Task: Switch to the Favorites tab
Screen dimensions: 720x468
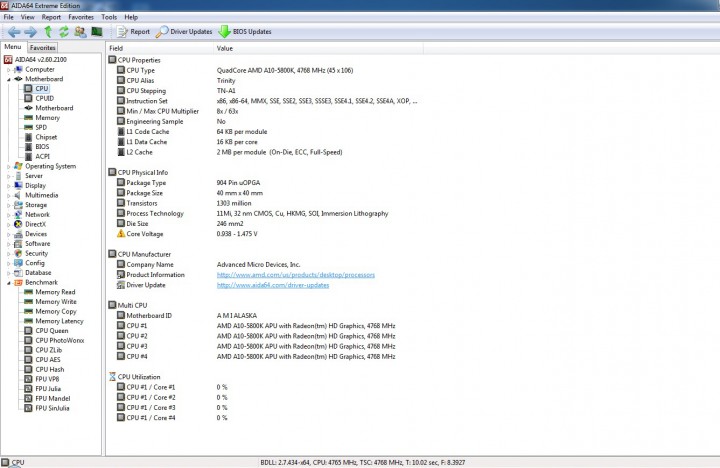Action: (x=43, y=47)
